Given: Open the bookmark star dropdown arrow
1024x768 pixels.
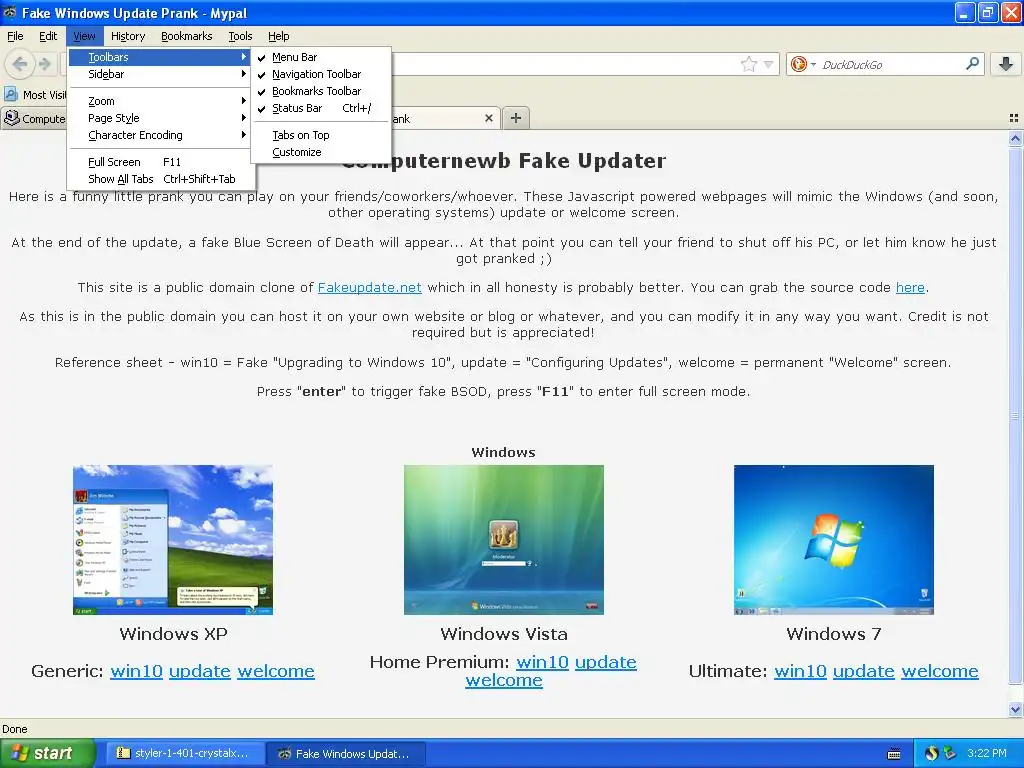Looking at the screenshot, I should click(769, 64).
